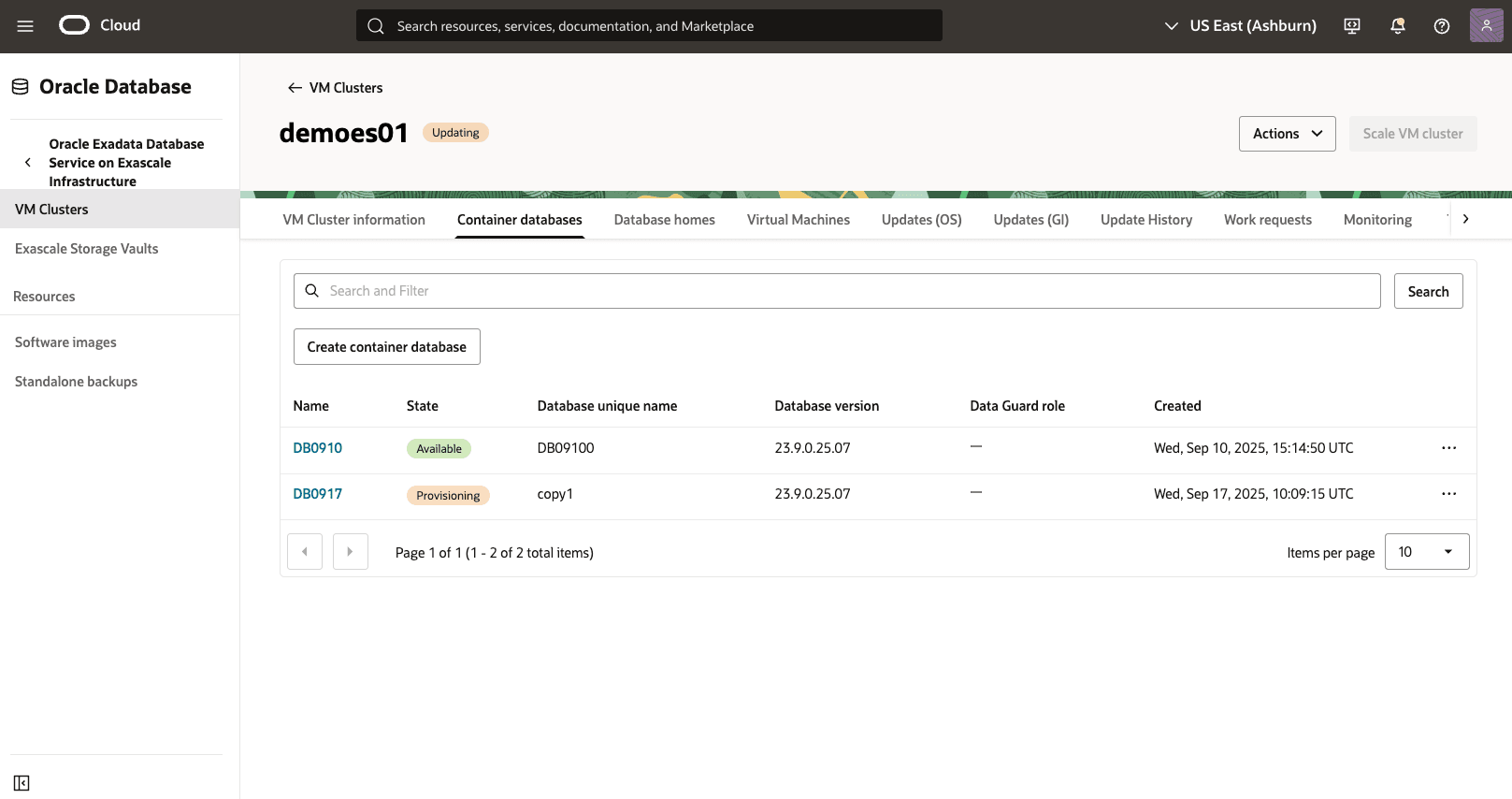Click the Data Guard role column header
The width and height of the screenshot is (1512, 799).
[1017, 406]
